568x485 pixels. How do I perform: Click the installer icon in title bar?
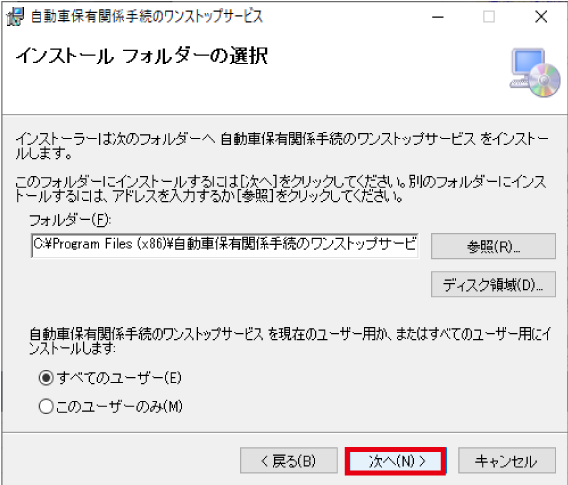pos(15,17)
